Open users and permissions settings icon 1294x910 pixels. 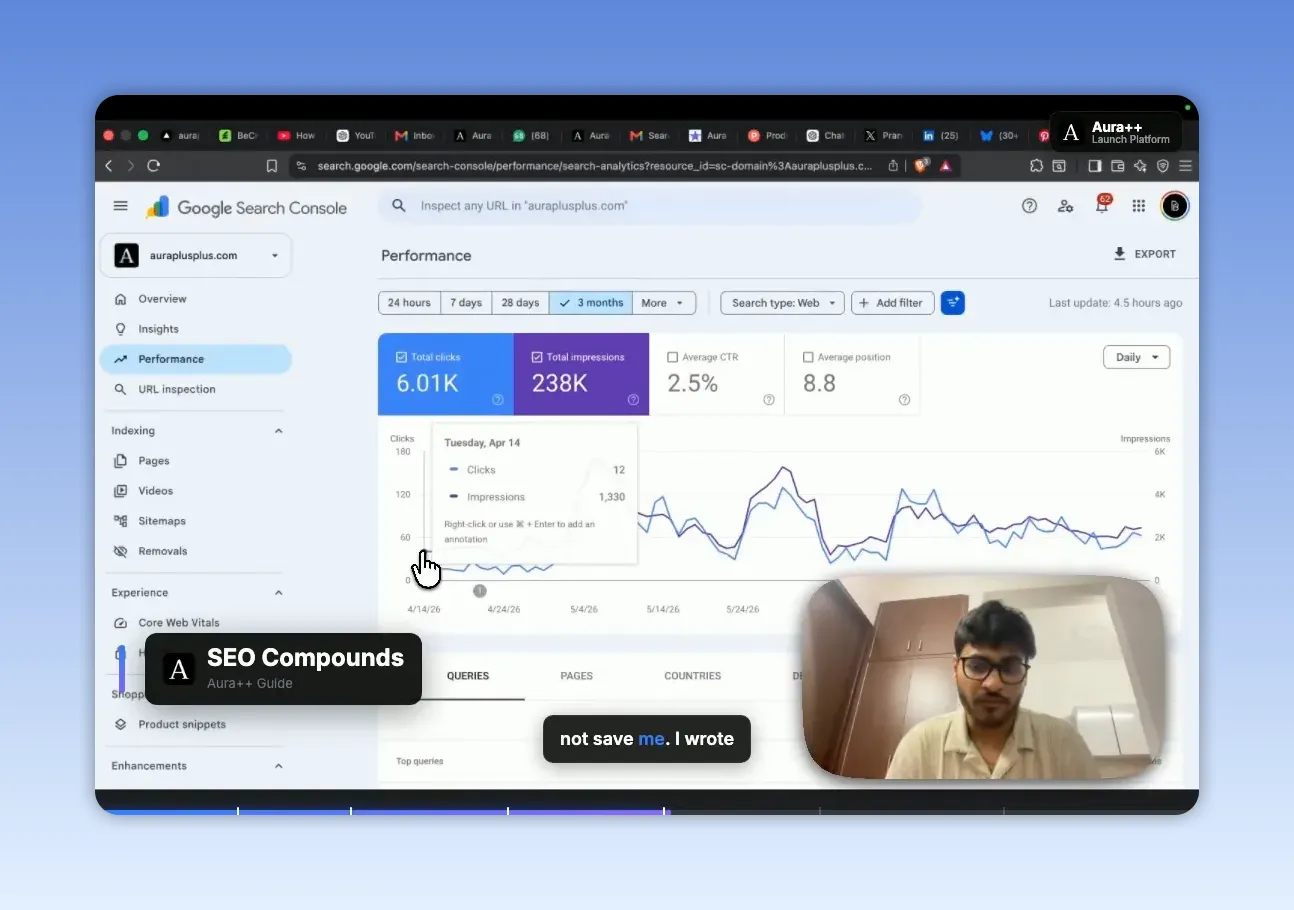[1065, 206]
